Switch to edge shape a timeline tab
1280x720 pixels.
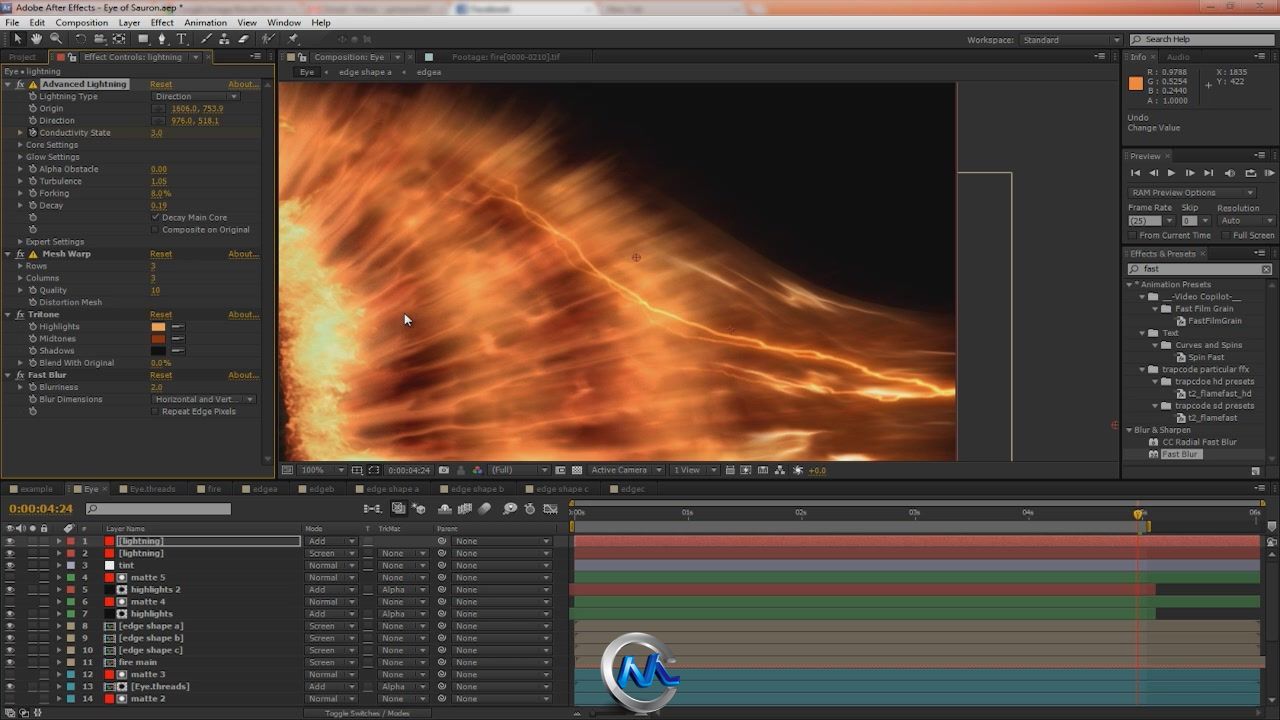coord(392,489)
